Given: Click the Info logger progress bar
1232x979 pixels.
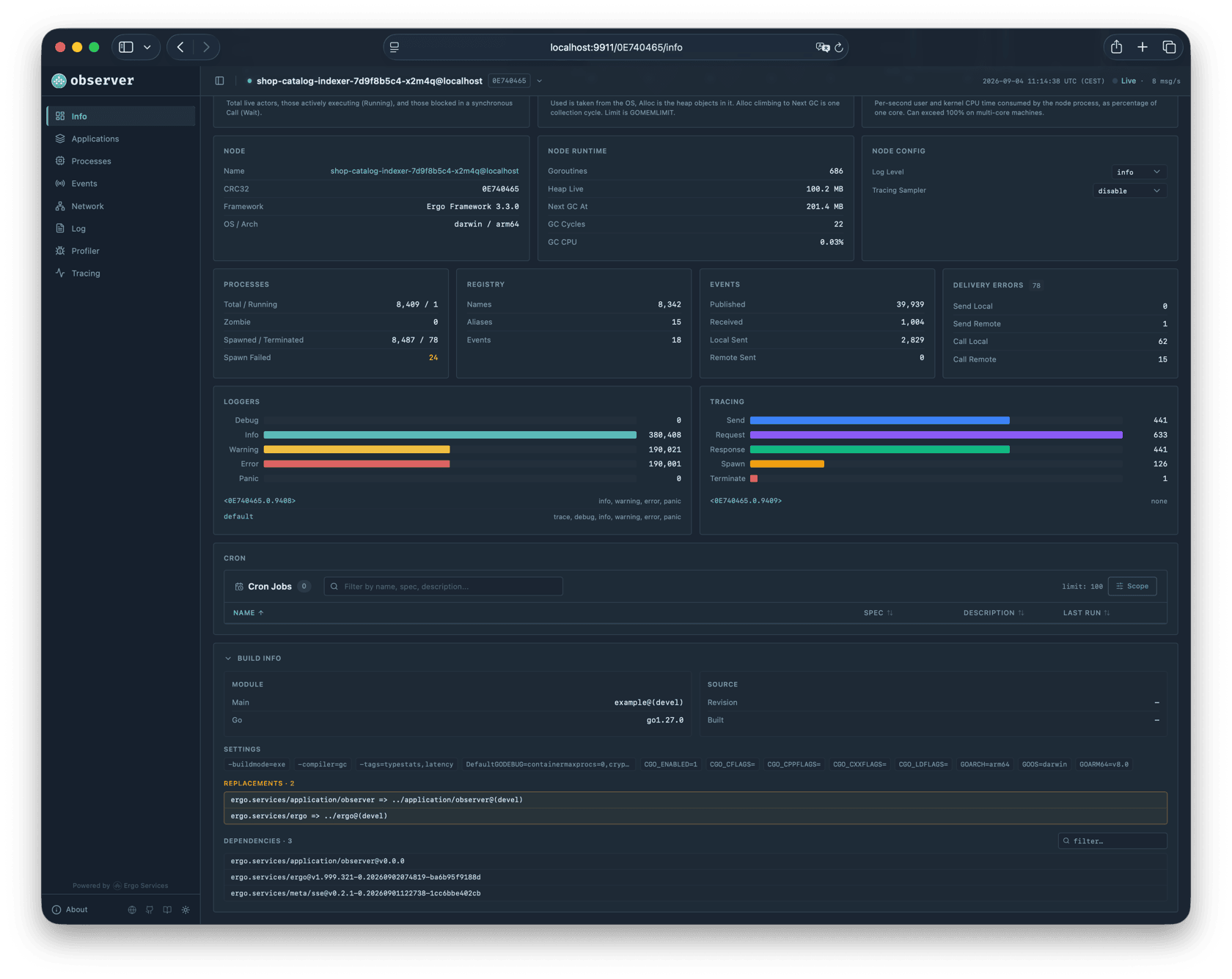Looking at the screenshot, I should tap(450, 435).
